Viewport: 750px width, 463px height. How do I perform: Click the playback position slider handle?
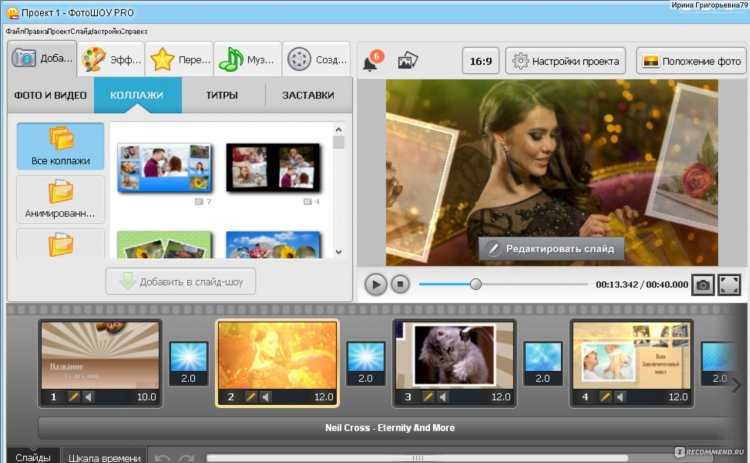(x=475, y=284)
